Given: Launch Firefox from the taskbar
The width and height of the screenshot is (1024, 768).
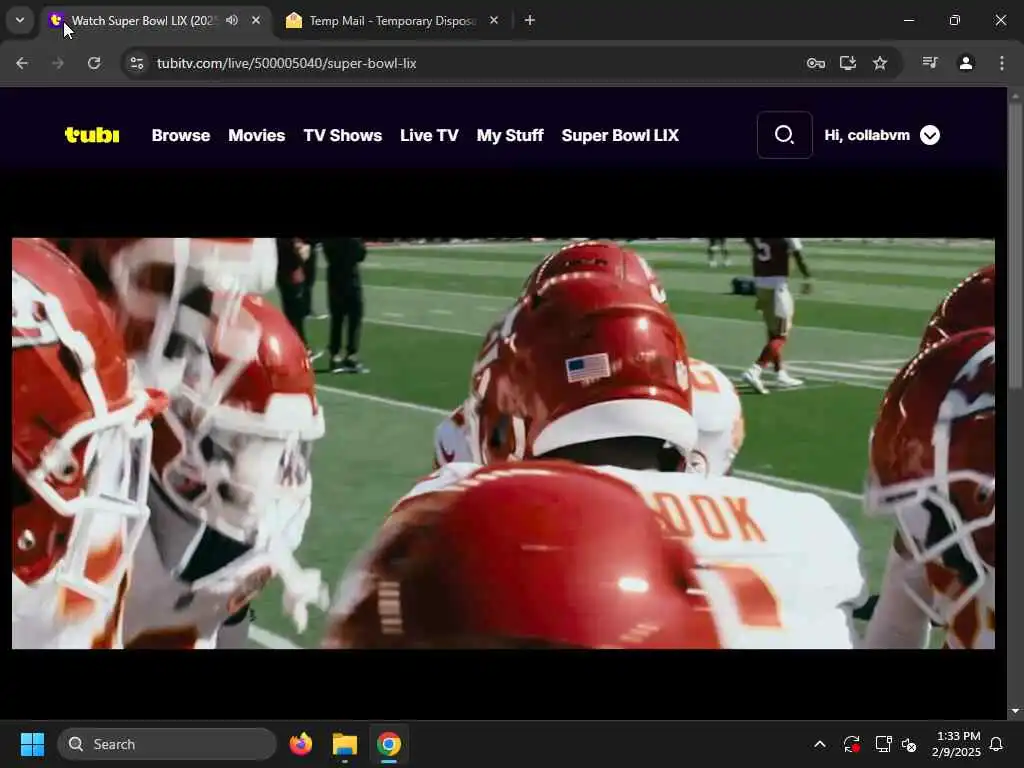Looking at the screenshot, I should [301, 744].
